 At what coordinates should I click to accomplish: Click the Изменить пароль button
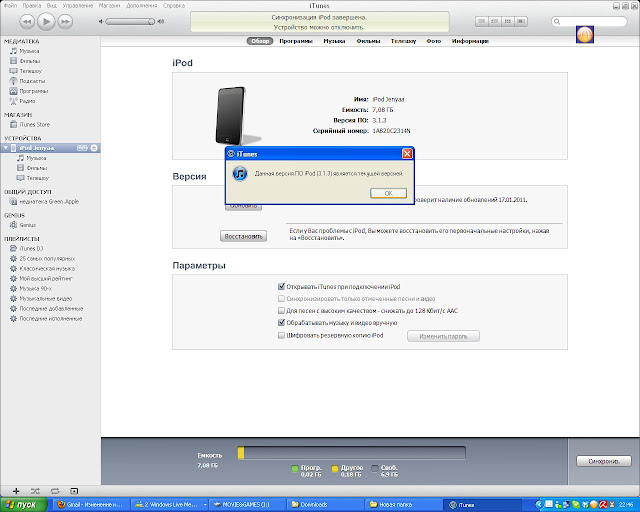(x=443, y=336)
